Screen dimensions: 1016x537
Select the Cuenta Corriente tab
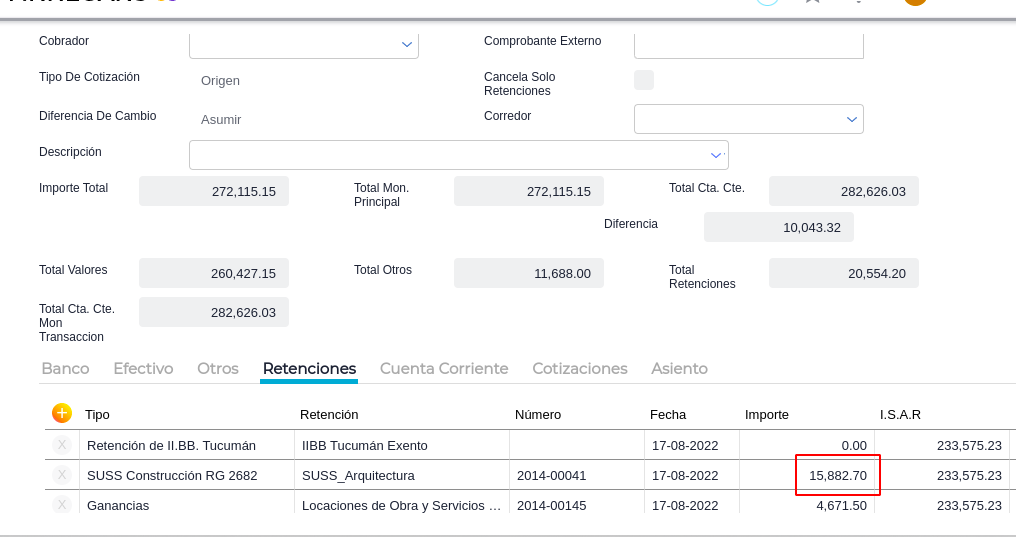click(444, 369)
